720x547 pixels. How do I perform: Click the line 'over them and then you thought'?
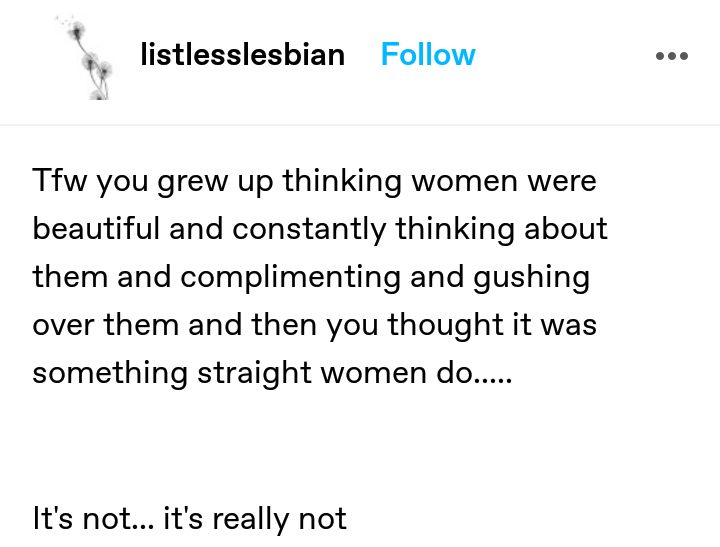pyautogui.click(x=315, y=325)
